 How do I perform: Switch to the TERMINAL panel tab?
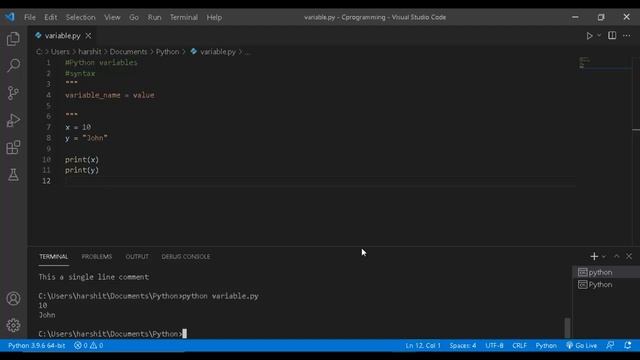point(53,257)
